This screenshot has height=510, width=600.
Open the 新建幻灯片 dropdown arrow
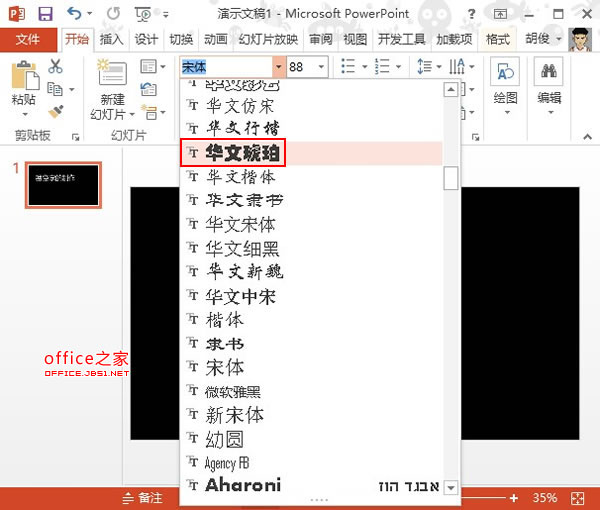point(132,114)
